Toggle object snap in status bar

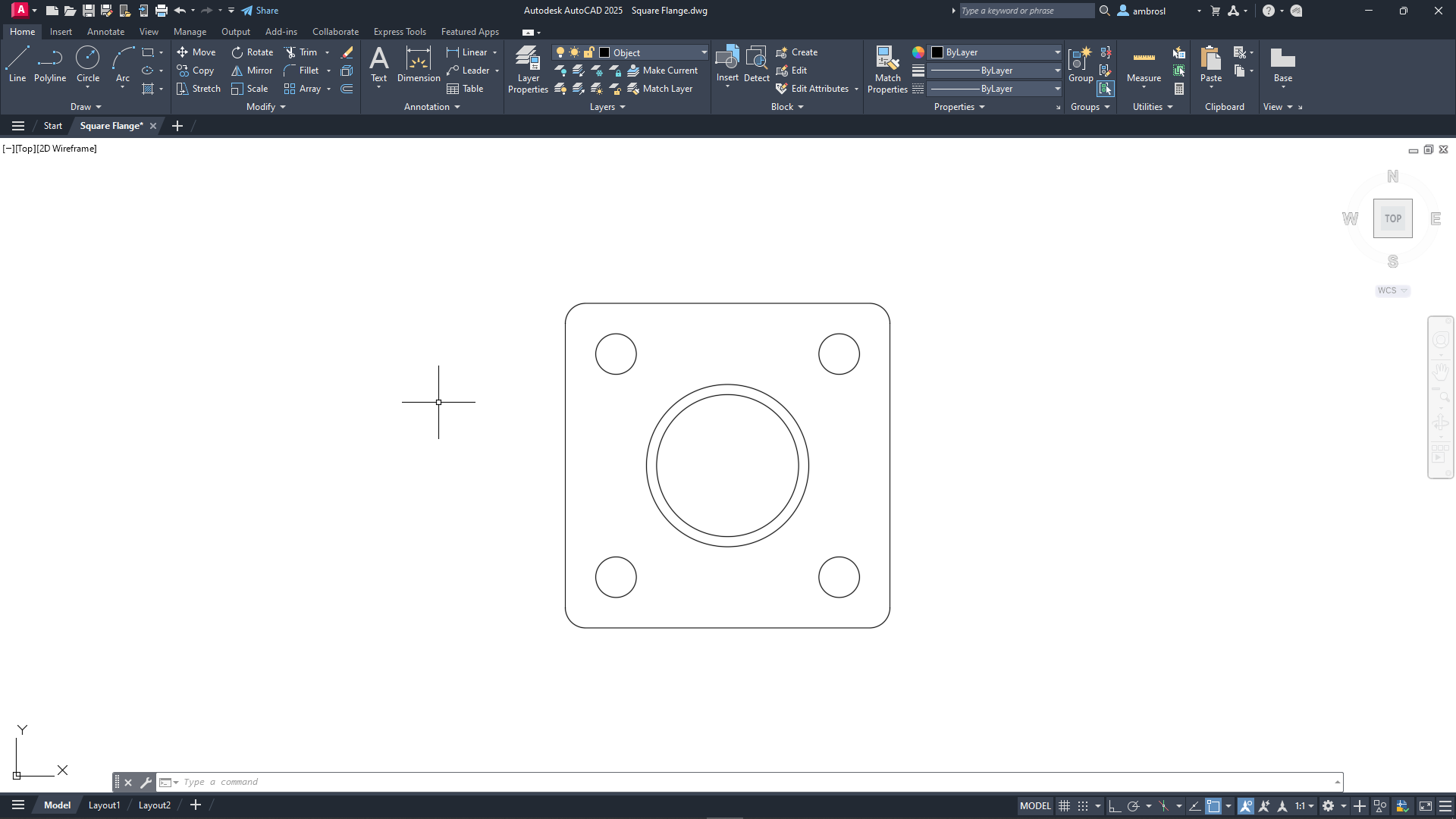pyautogui.click(x=1213, y=806)
